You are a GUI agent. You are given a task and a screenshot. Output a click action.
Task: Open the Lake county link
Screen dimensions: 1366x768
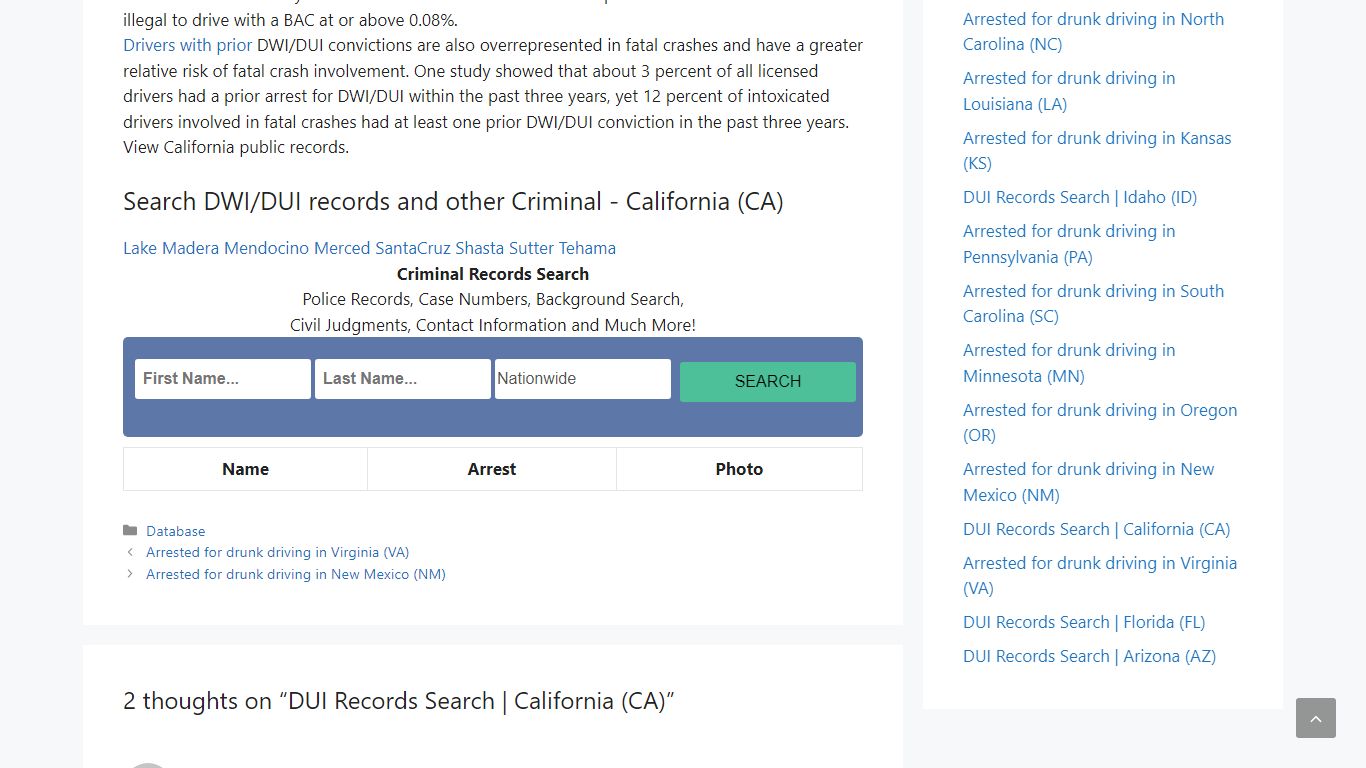140,248
